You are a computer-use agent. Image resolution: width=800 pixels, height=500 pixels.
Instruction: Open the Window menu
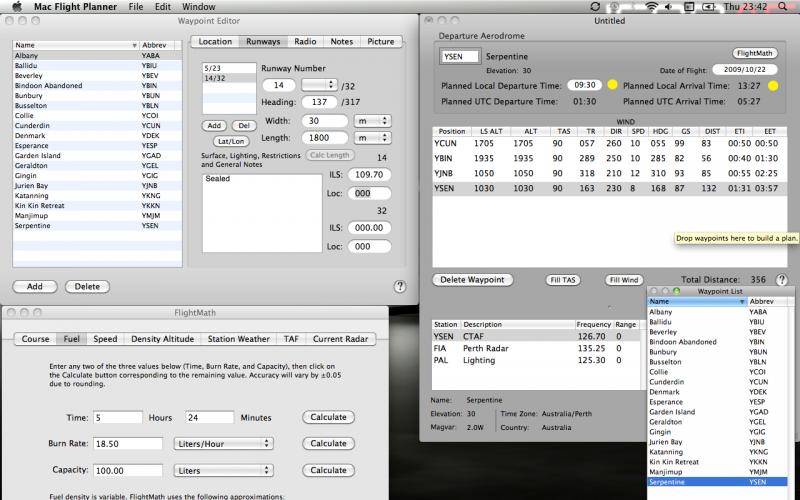[198, 7]
